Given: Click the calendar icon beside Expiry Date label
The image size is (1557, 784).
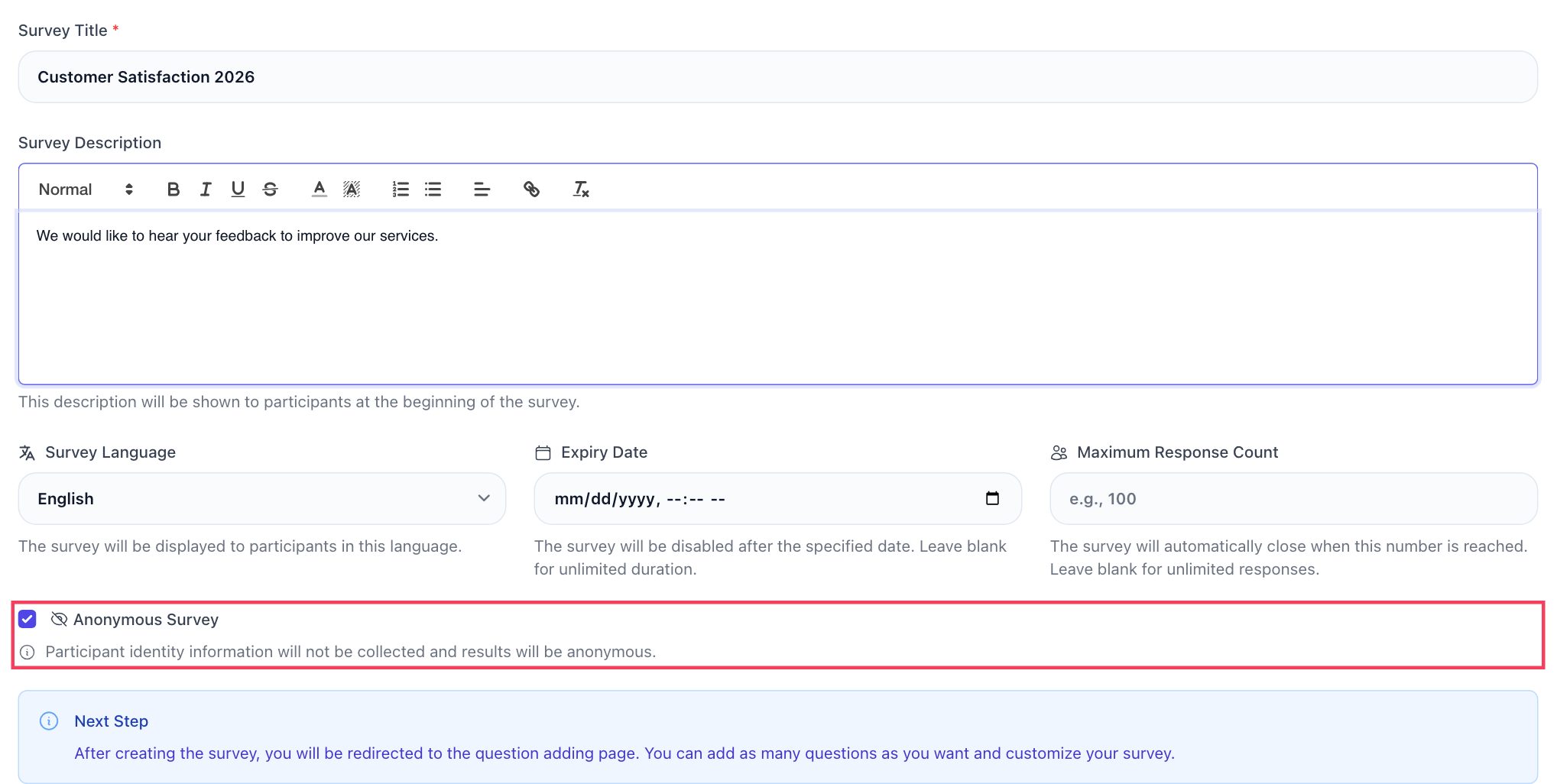Looking at the screenshot, I should point(543,453).
